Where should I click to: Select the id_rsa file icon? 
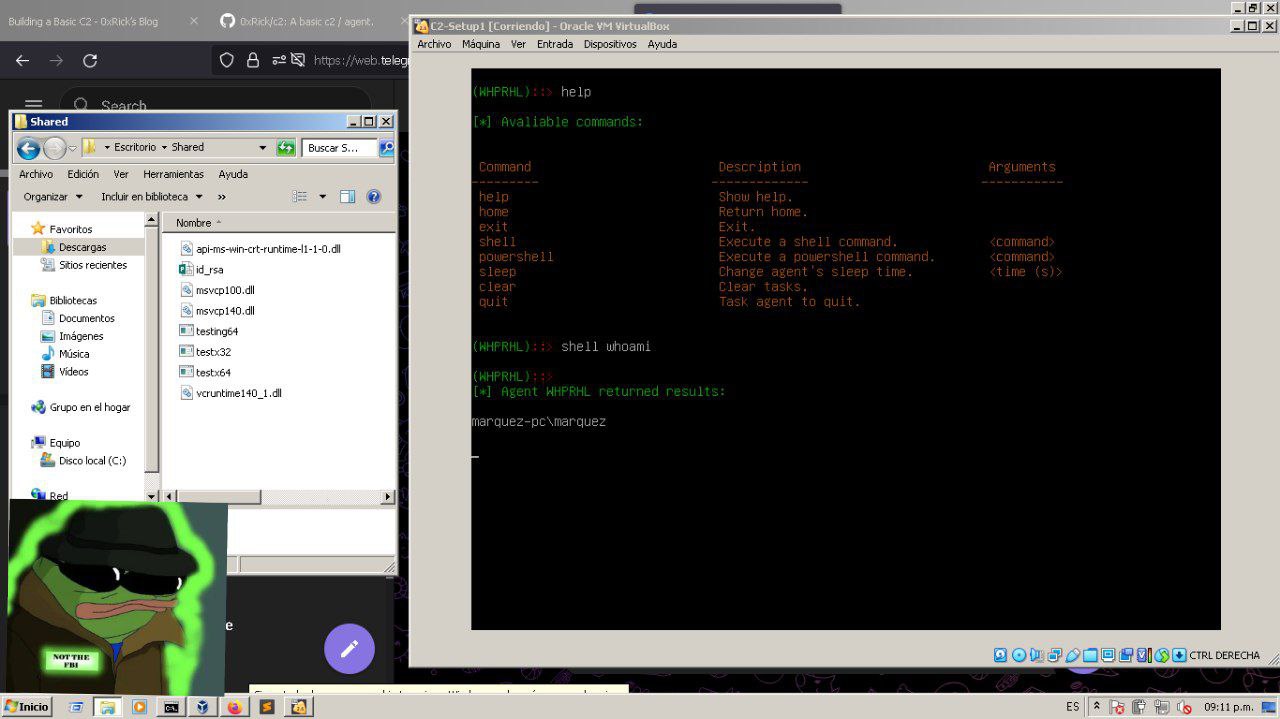(185, 269)
